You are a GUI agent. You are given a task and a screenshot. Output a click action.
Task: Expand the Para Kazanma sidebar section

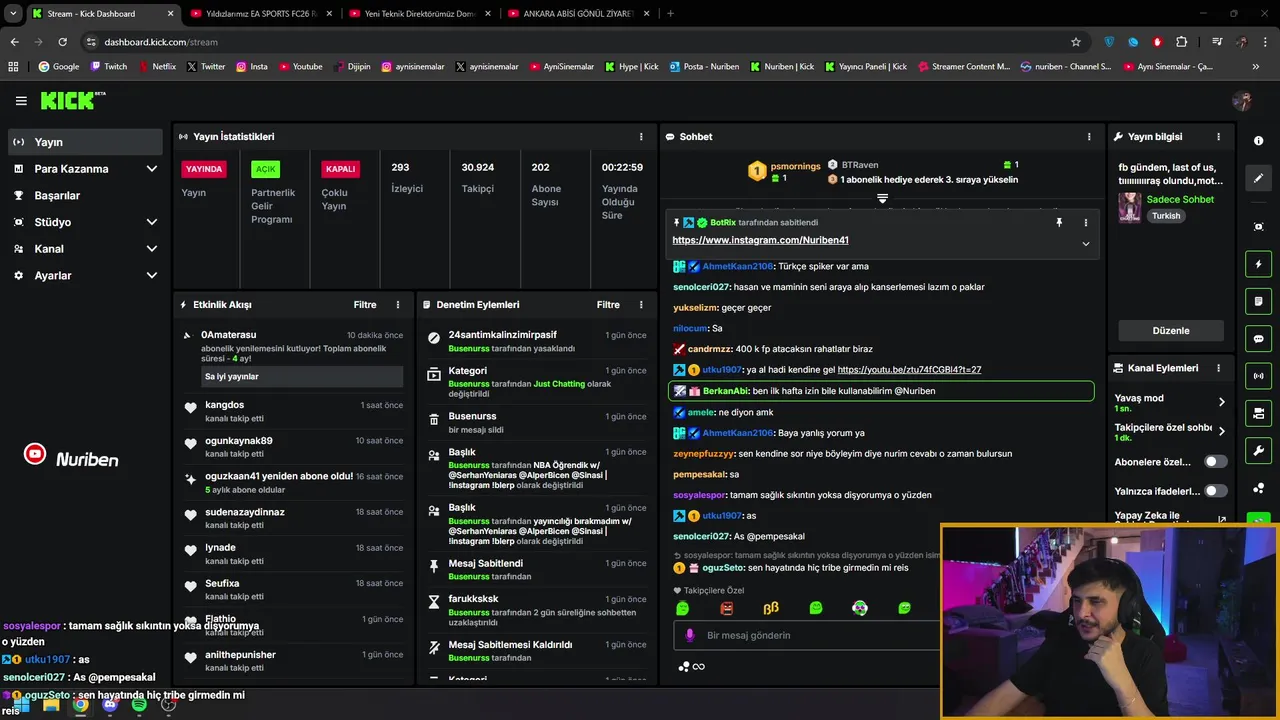coord(152,169)
